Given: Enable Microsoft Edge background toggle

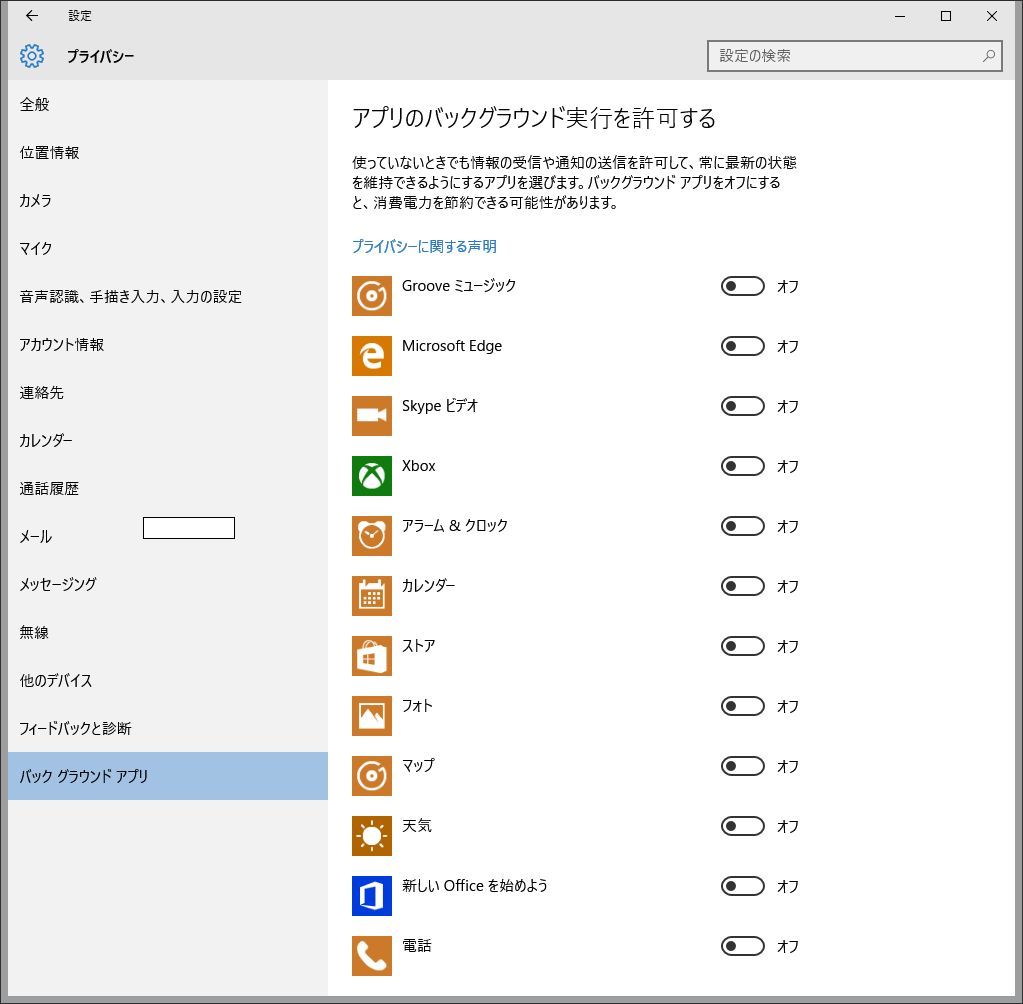Looking at the screenshot, I should coord(742,346).
